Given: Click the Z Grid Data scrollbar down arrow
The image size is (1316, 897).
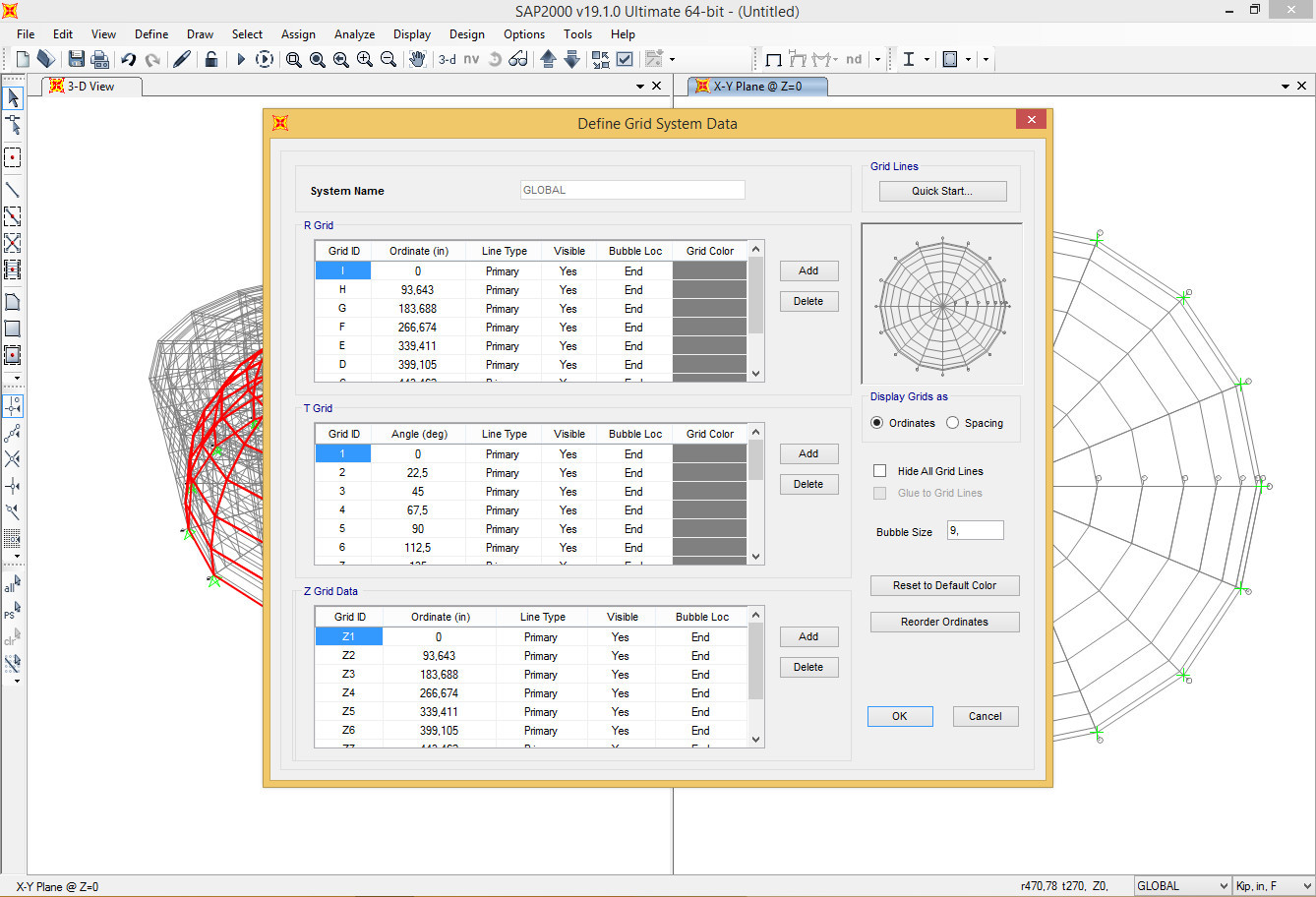Looking at the screenshot, I should tap(756, 740).
